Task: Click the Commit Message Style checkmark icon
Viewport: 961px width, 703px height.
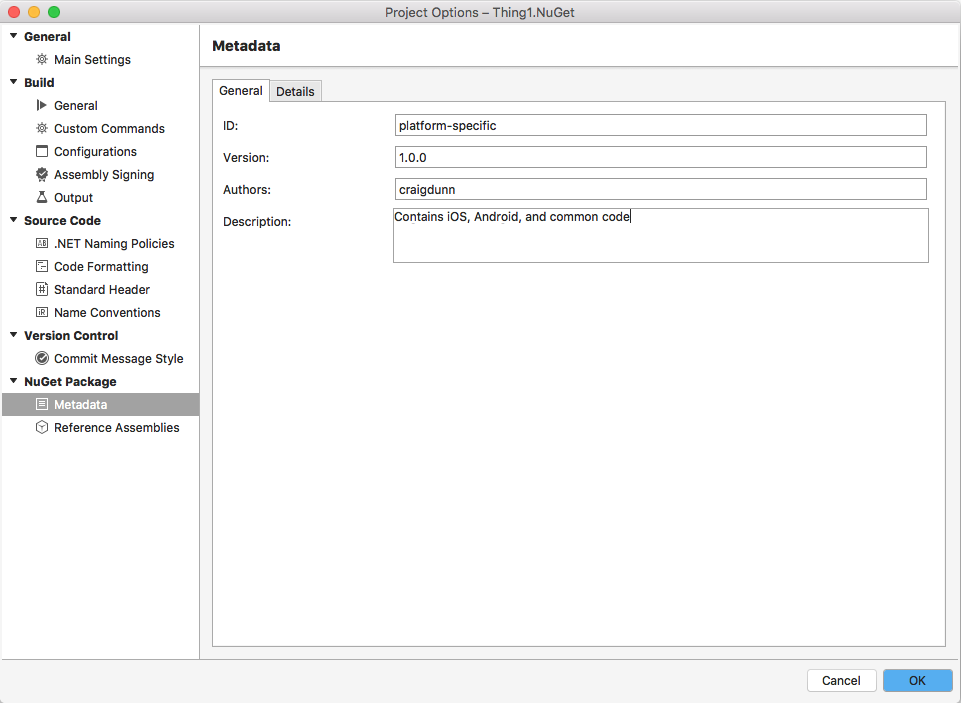Action: [x=42, y=359]
